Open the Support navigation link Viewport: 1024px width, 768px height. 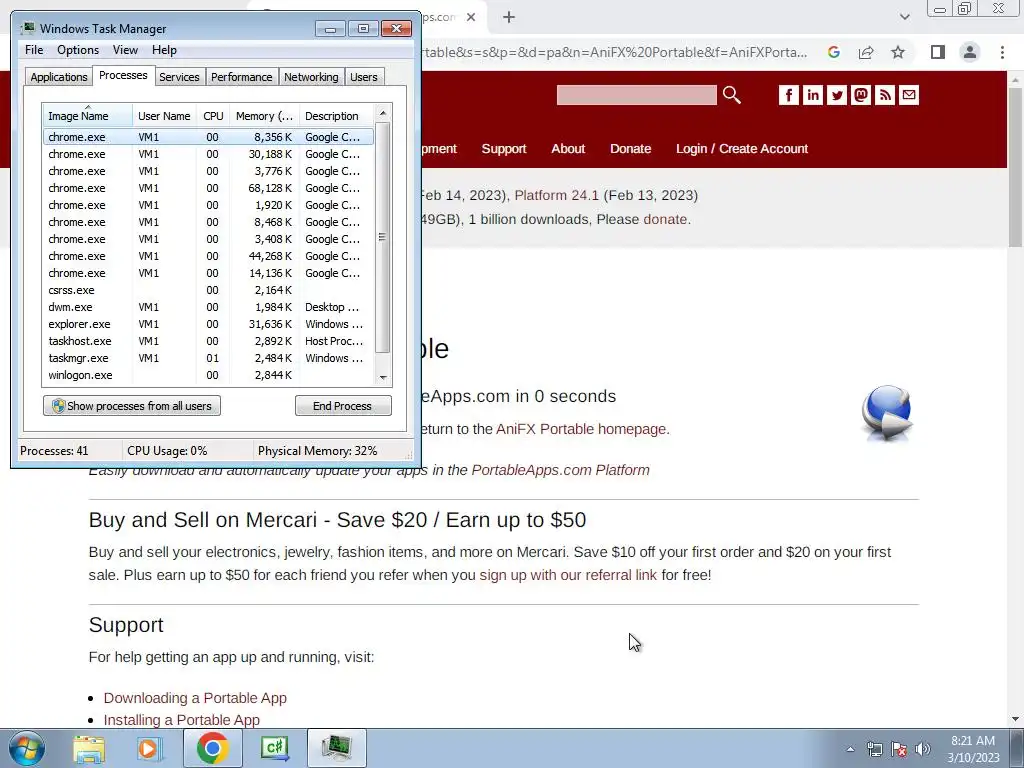coord(504,149)
